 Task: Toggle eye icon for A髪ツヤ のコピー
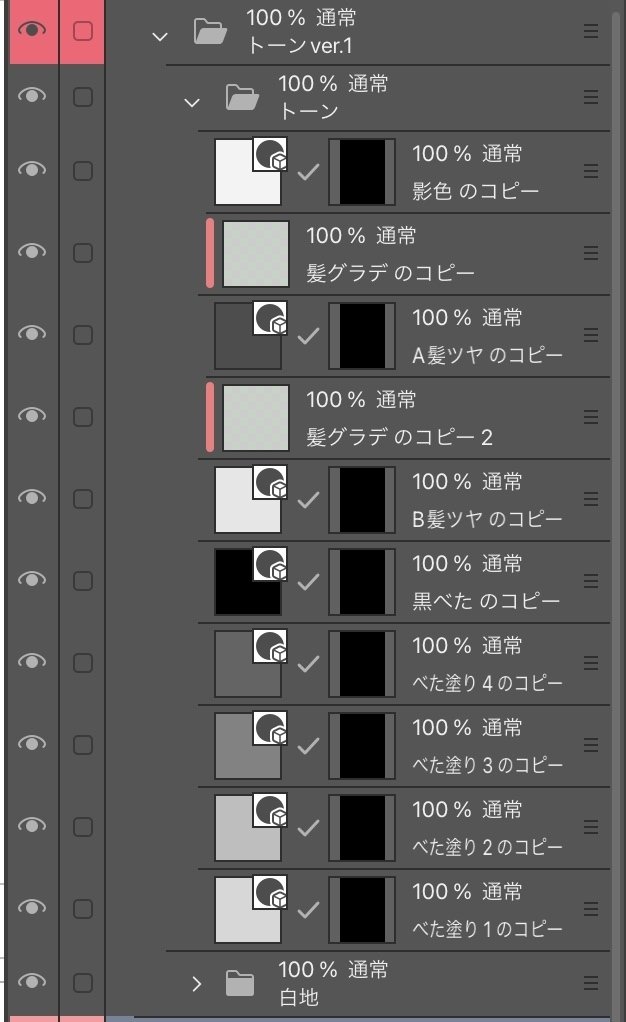(31, 334)
